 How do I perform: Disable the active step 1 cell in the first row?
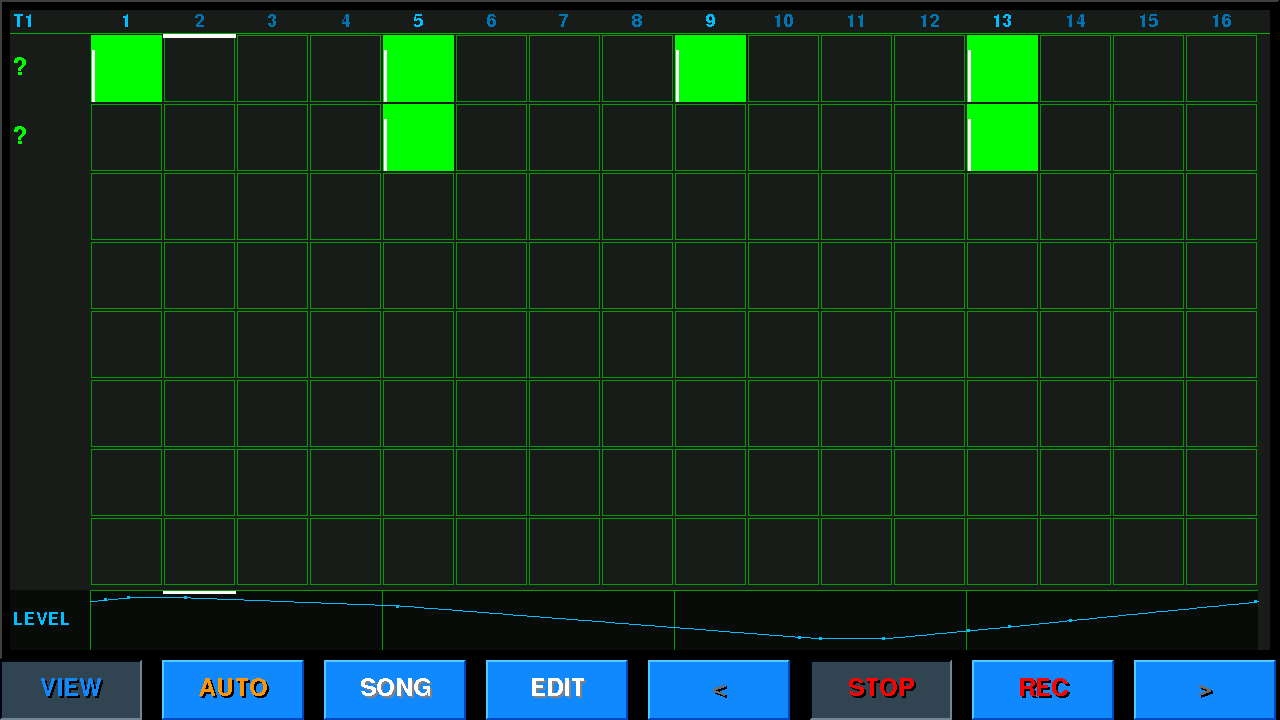point(126,68)
